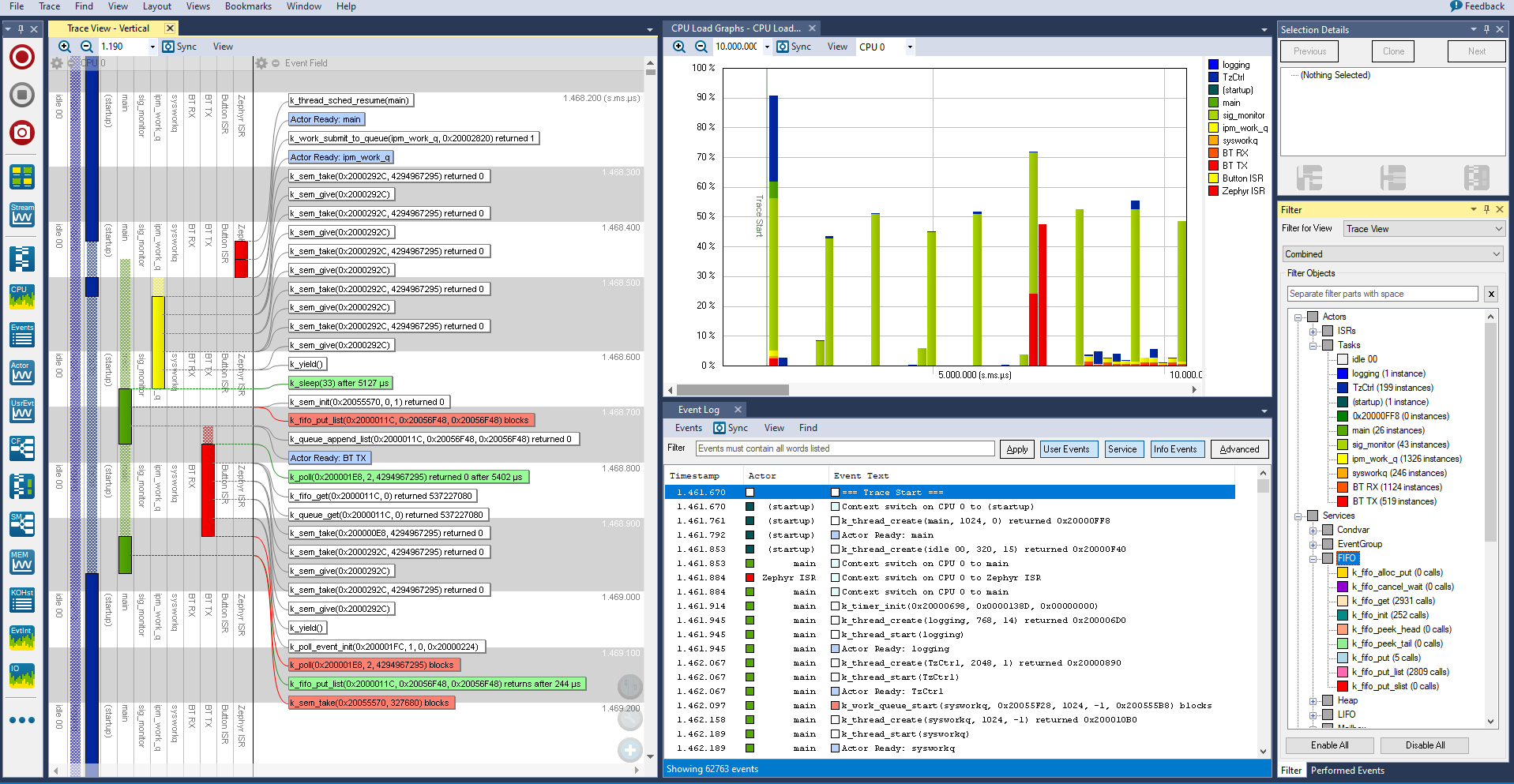Switch to the Performed Events tab

pyautogui.click(x=1347, y=771)
